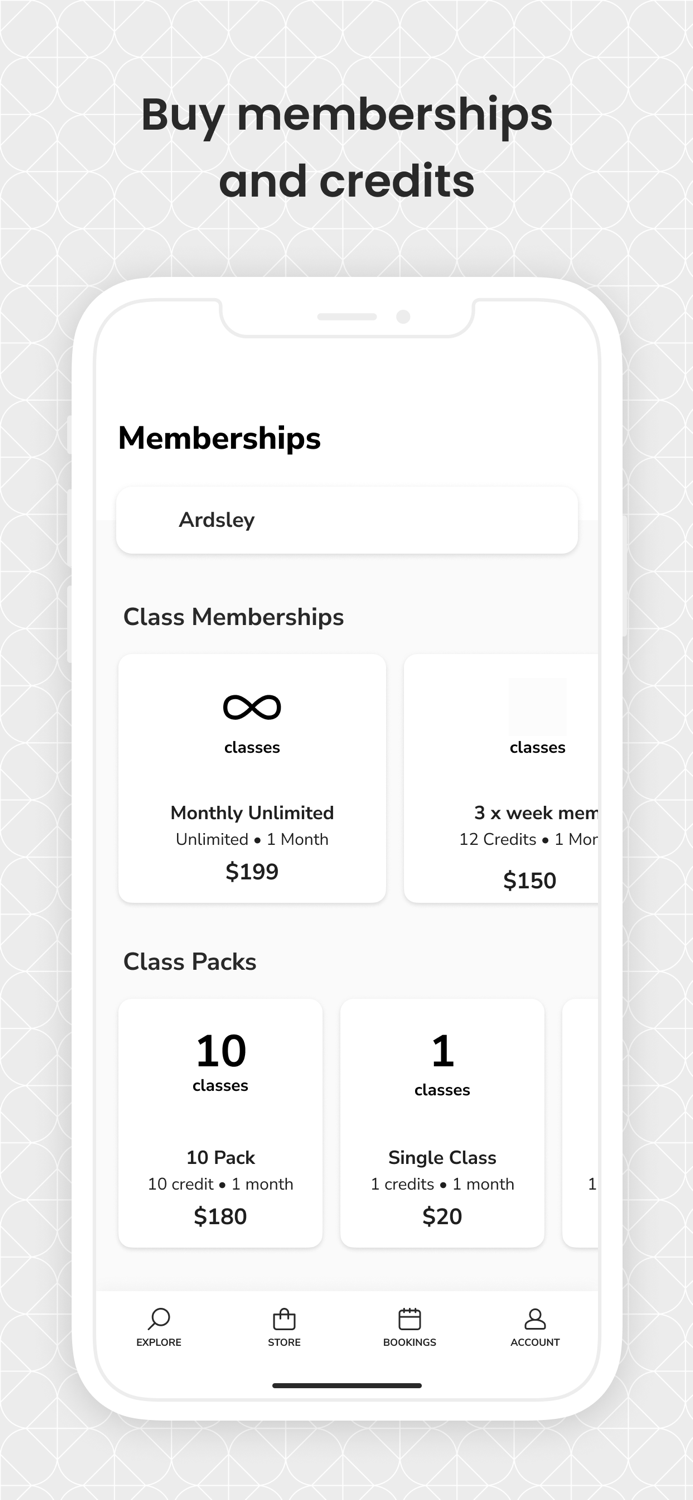
Task: Pick the 3 x week membership title
Action: point(536,813)
